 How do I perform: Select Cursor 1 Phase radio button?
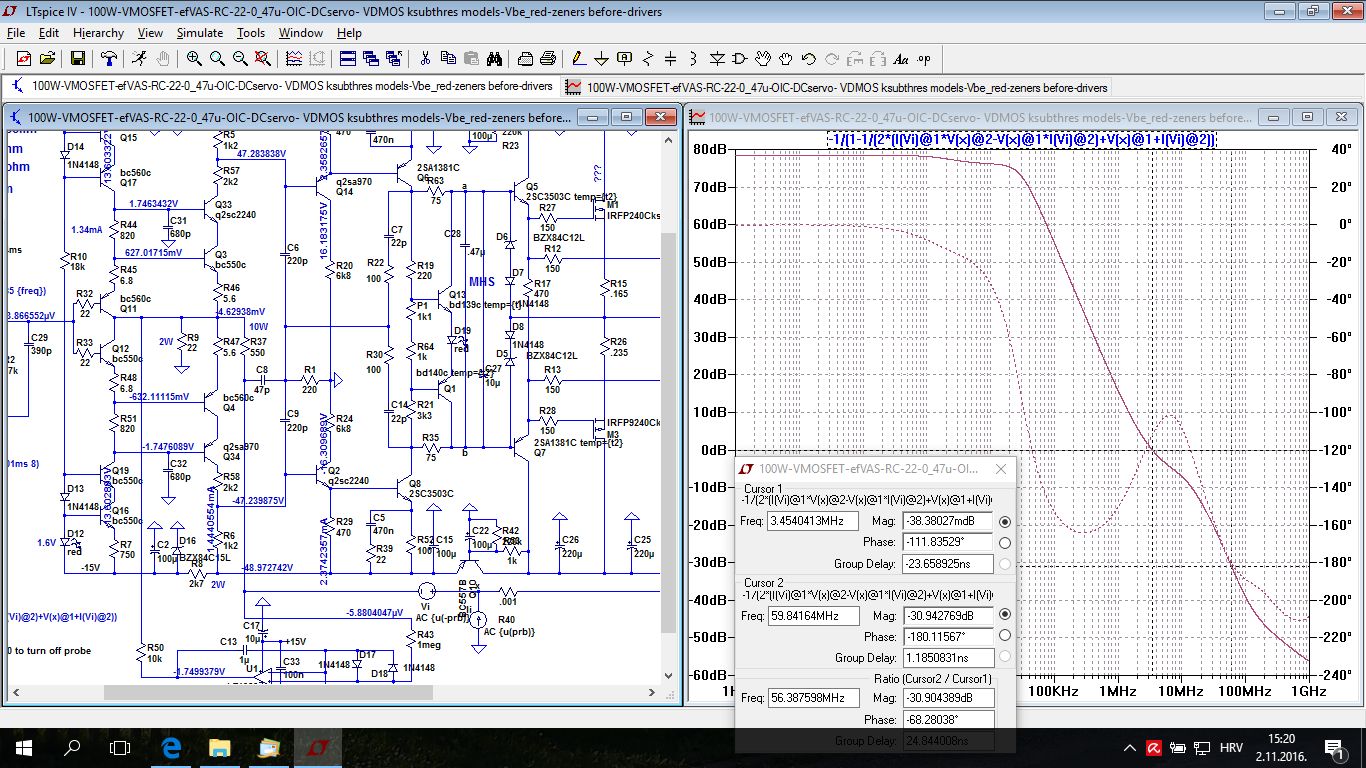click(1005, 543)
